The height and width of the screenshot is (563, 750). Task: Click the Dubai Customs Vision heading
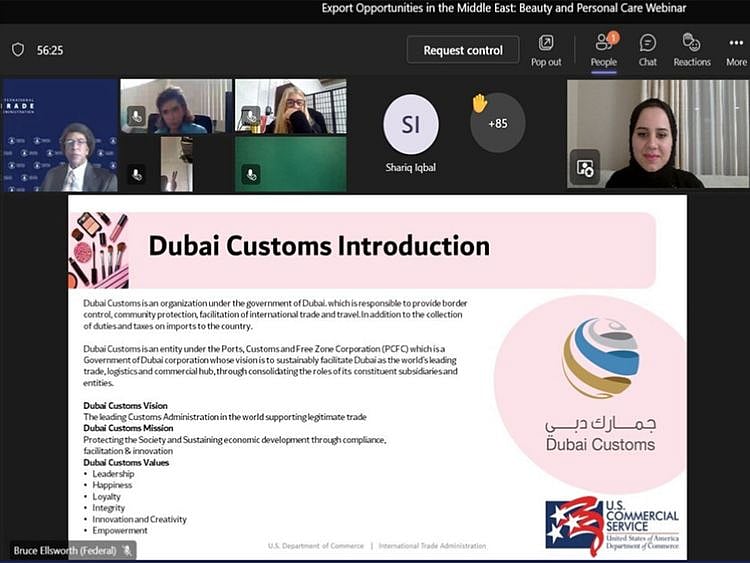[125, 406]
